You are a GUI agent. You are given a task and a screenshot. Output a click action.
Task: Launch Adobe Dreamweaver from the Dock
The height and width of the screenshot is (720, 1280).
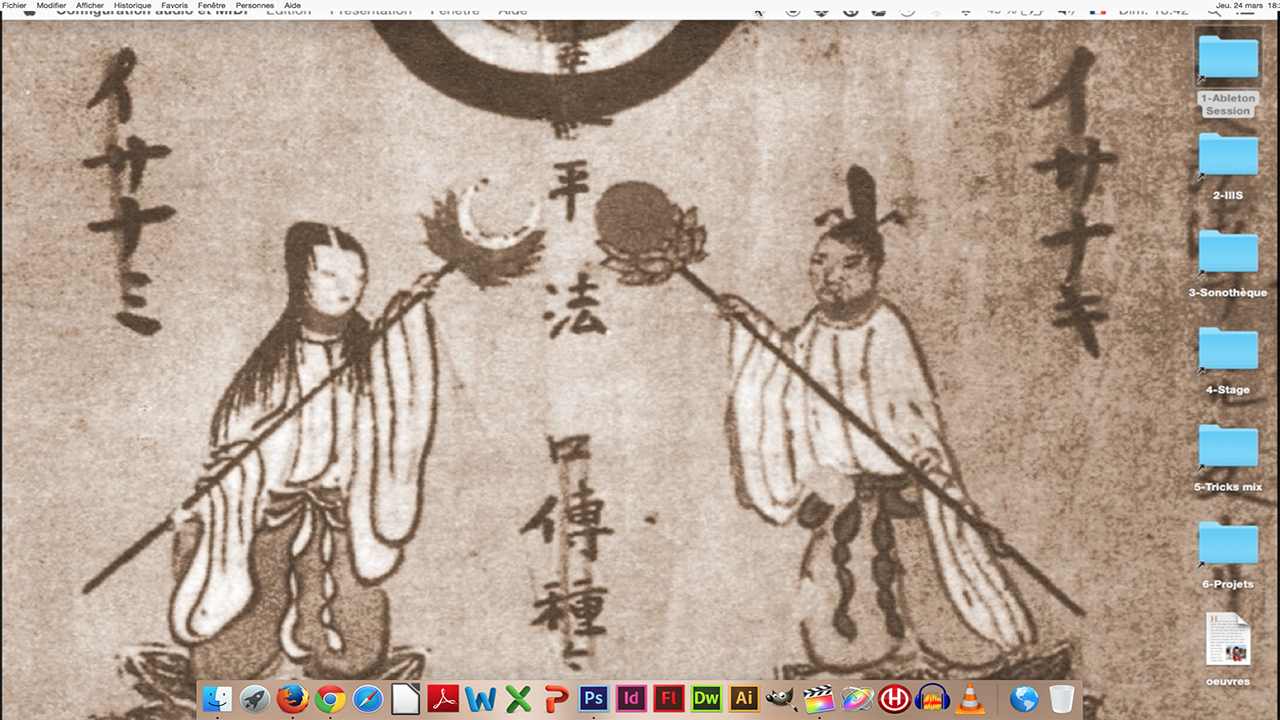pos(706,698)
